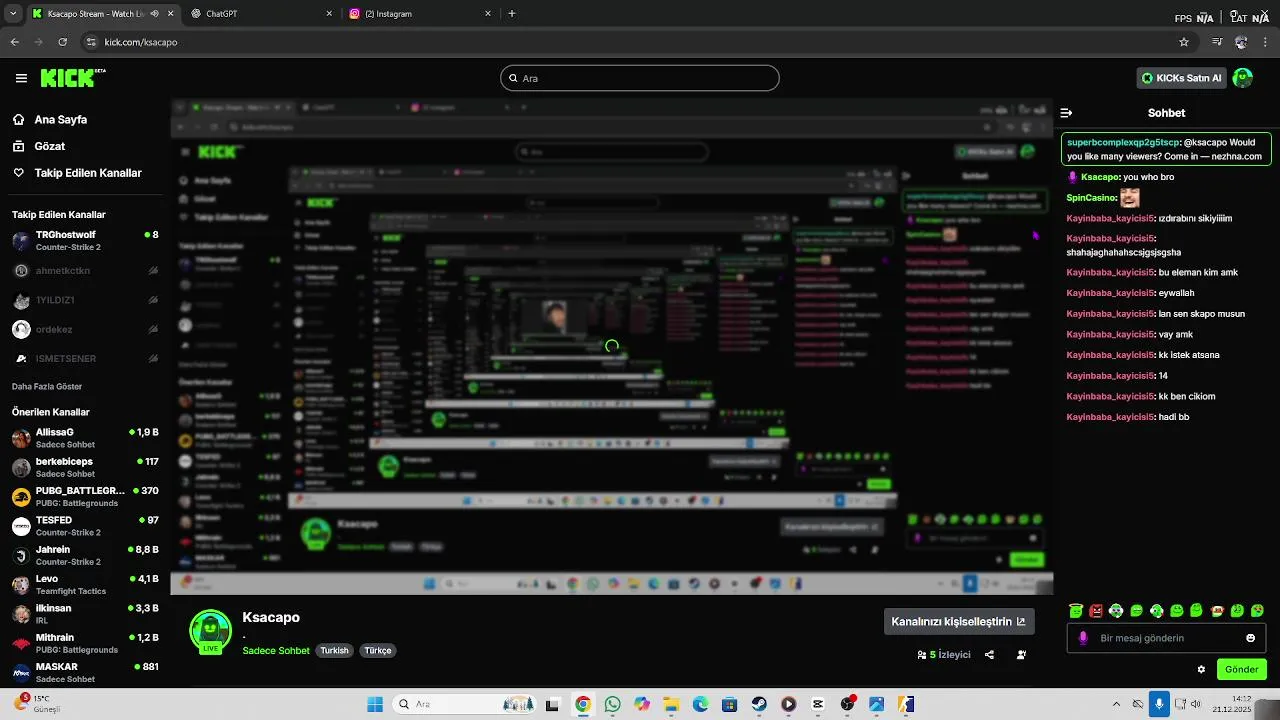
Task: Click Kanalınızı kişiselleştirin button
Action: (x=958, y=621)
